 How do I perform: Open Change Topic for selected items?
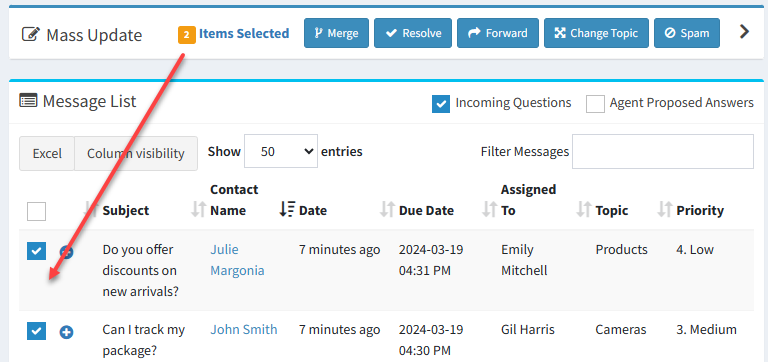596,33
